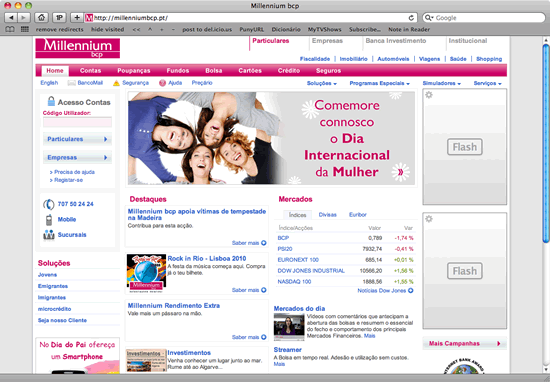Image resolution: width=550 pixels, height=382 pixels.
Task: Open the Contas menu tab
Action: [90, 71]
